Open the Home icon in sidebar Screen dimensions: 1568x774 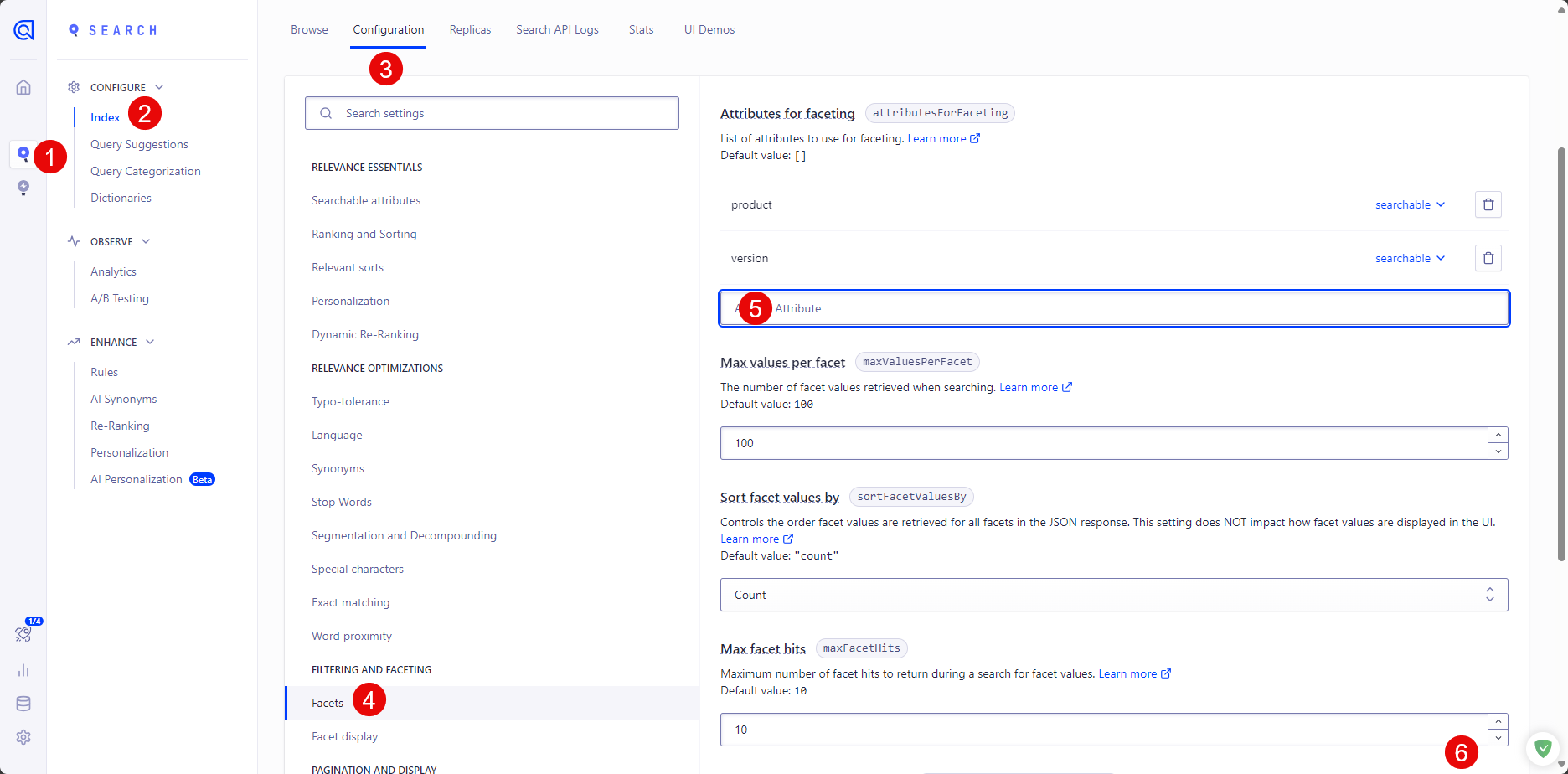pyautogui.click(x=23, y=87)
